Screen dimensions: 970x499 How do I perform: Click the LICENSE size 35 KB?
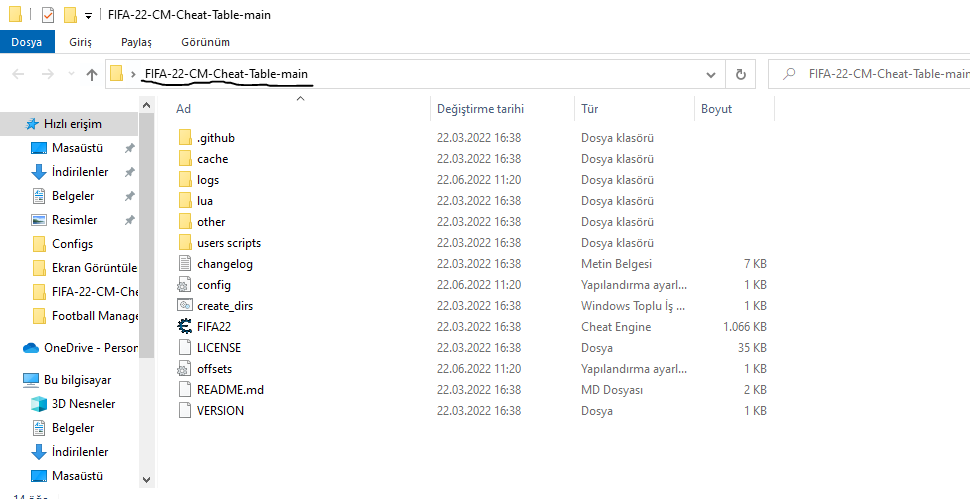click(752, 348)
